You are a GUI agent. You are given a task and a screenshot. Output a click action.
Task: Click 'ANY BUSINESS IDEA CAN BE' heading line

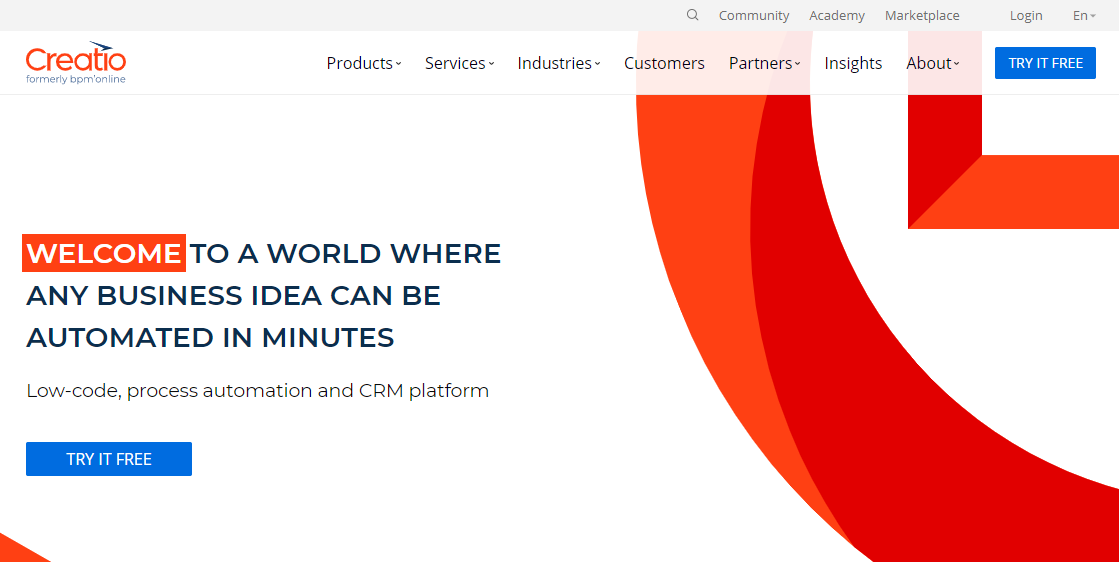(233, 295)
